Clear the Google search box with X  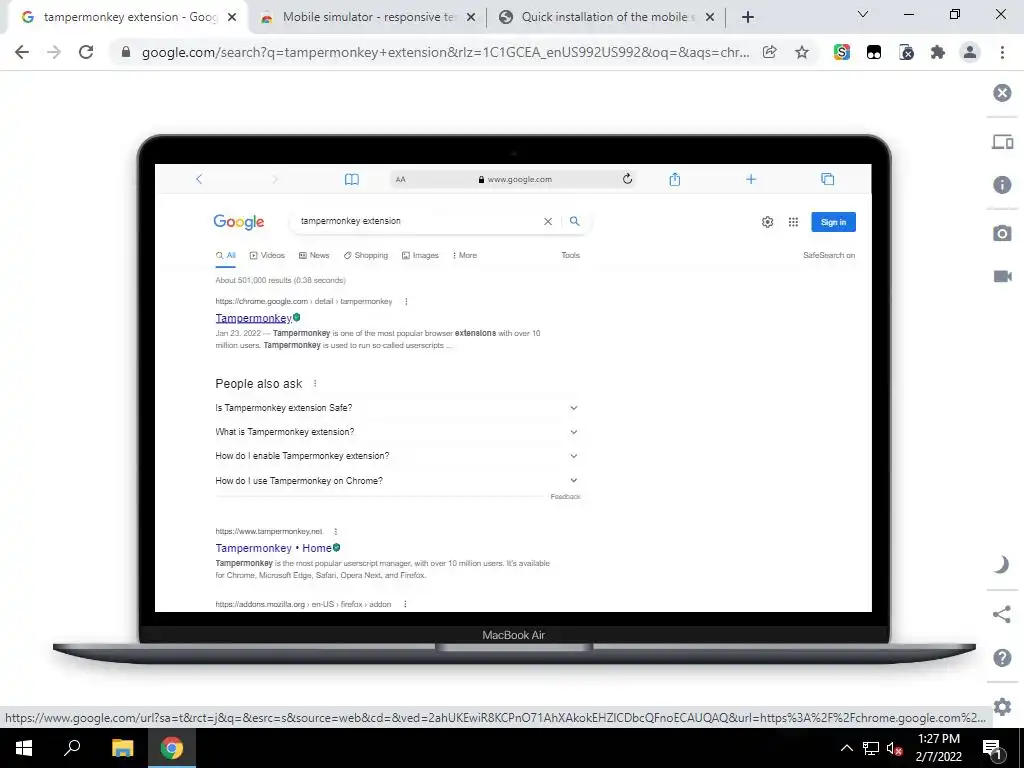tap(548, 221)
